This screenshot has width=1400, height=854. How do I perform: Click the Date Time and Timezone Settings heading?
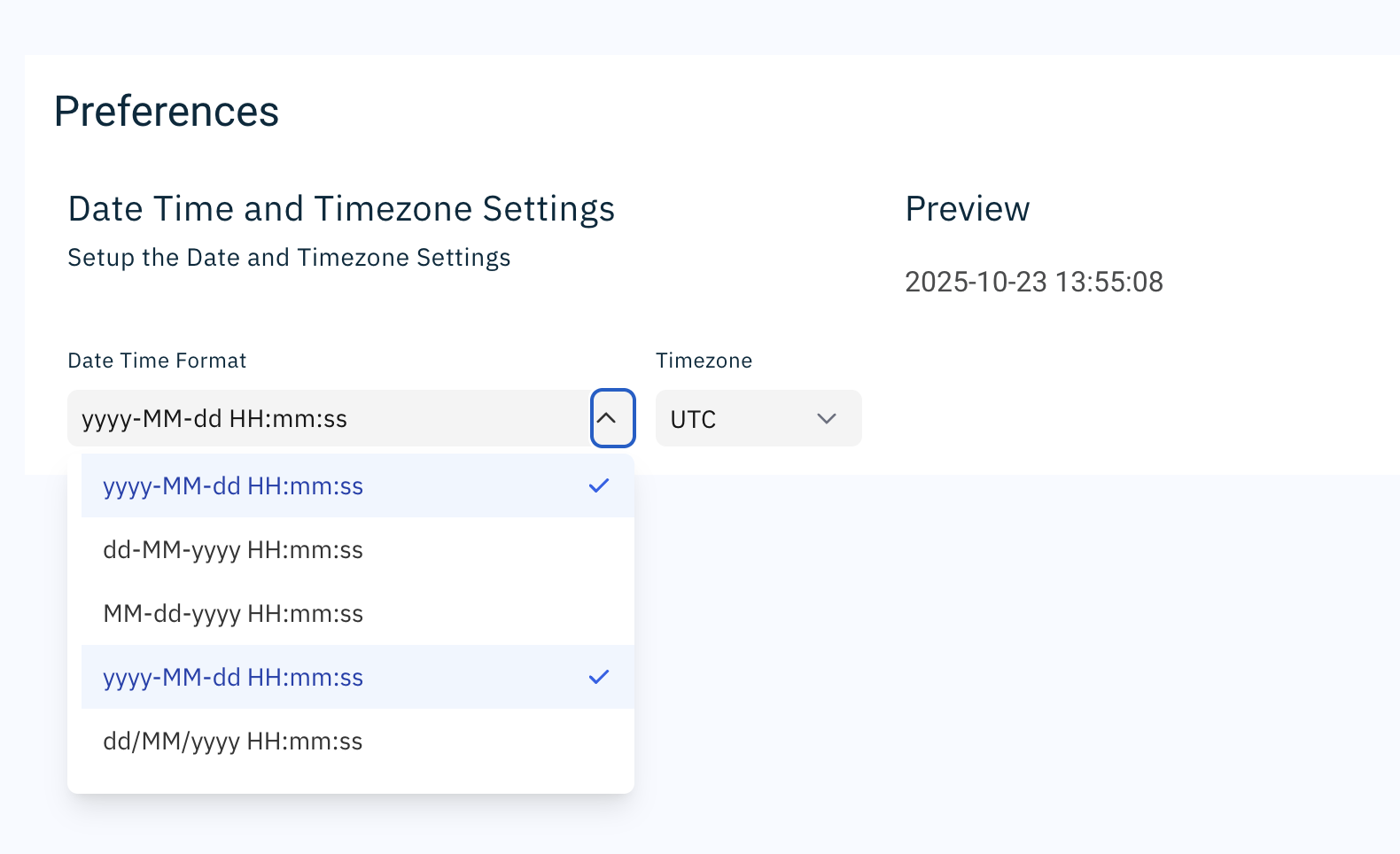tap(341, 209)
